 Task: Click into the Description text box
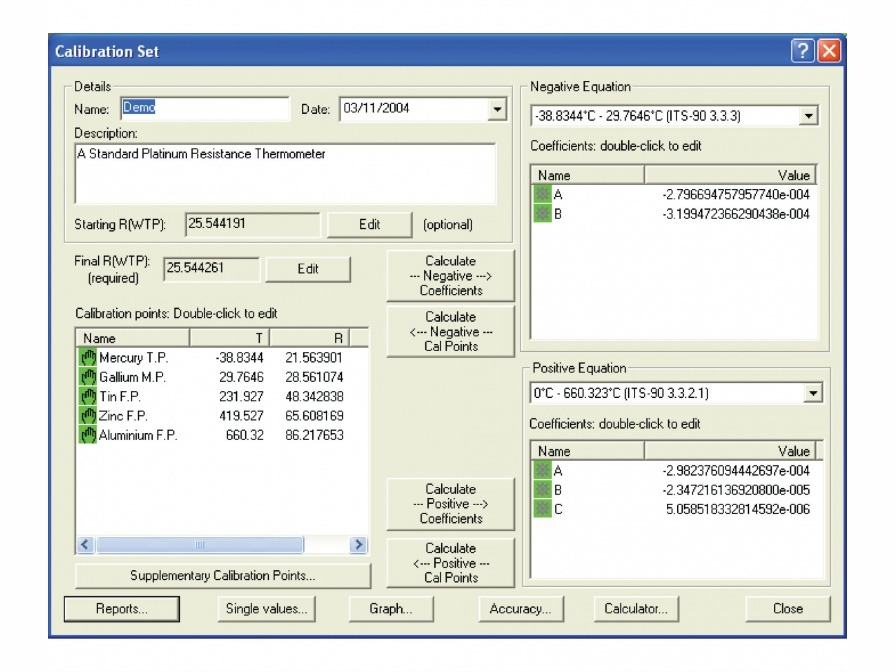285,174
